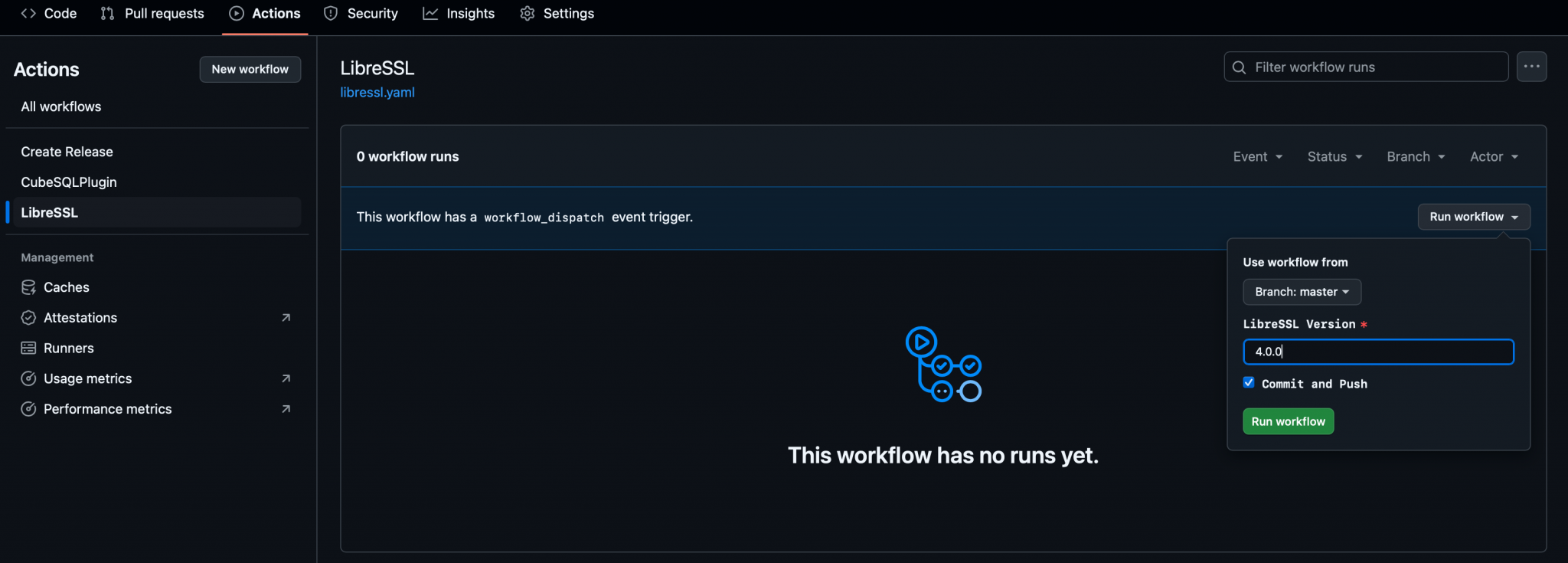The image size is (1568, 563).
Task: Click the workflow illustration graphic
Action: (943, 365)
